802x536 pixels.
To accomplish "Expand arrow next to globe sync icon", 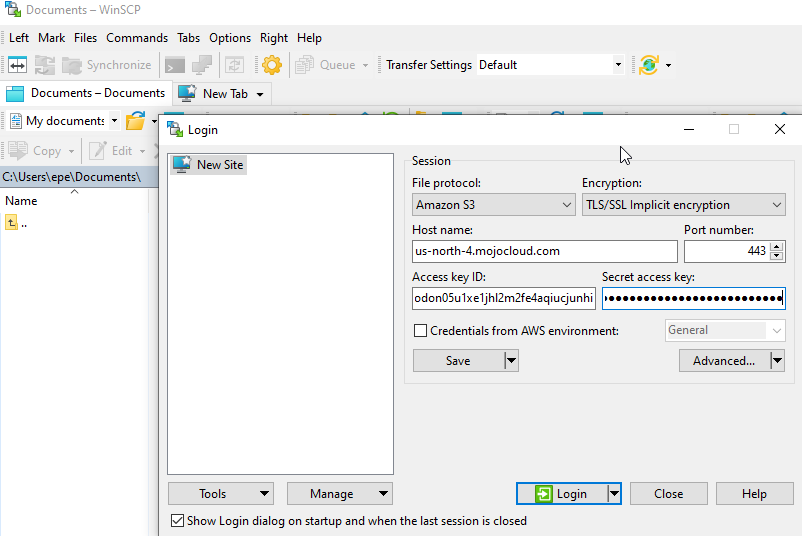I will (668, 65).
